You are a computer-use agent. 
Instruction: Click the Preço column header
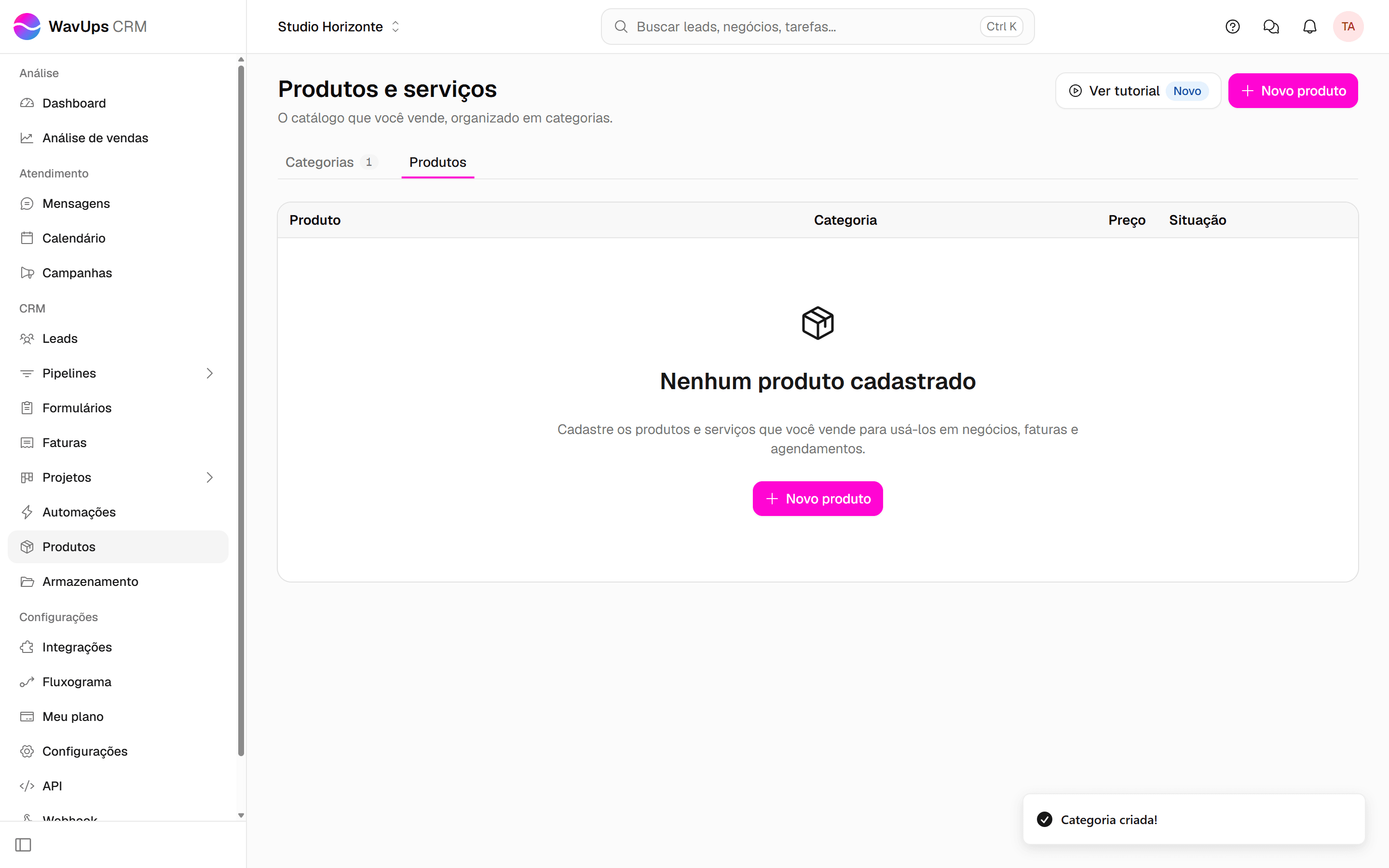pyautogui.click(x=1126, y=220)
